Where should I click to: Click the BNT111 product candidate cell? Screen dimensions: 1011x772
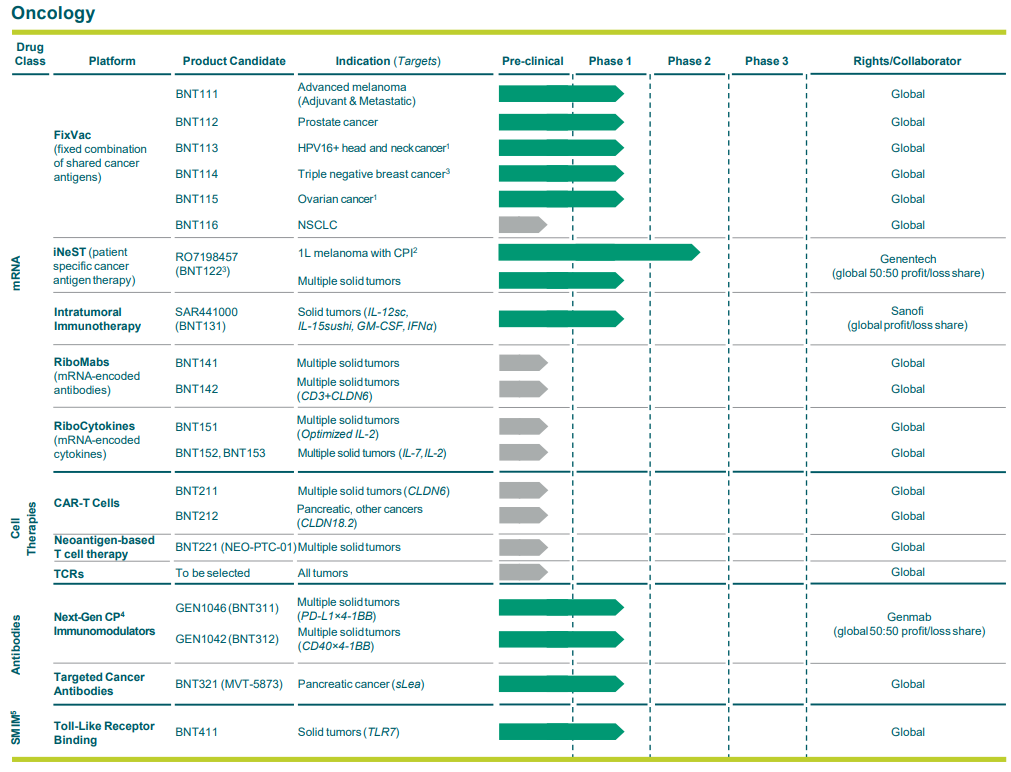[197, 94]
